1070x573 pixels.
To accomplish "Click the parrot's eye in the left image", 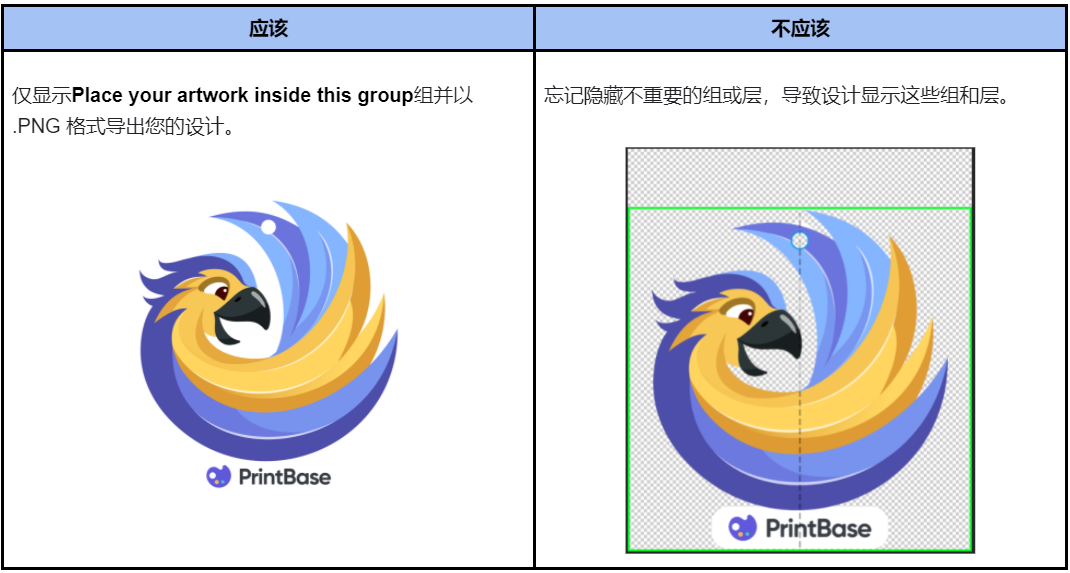I will (x=221, y=293).
